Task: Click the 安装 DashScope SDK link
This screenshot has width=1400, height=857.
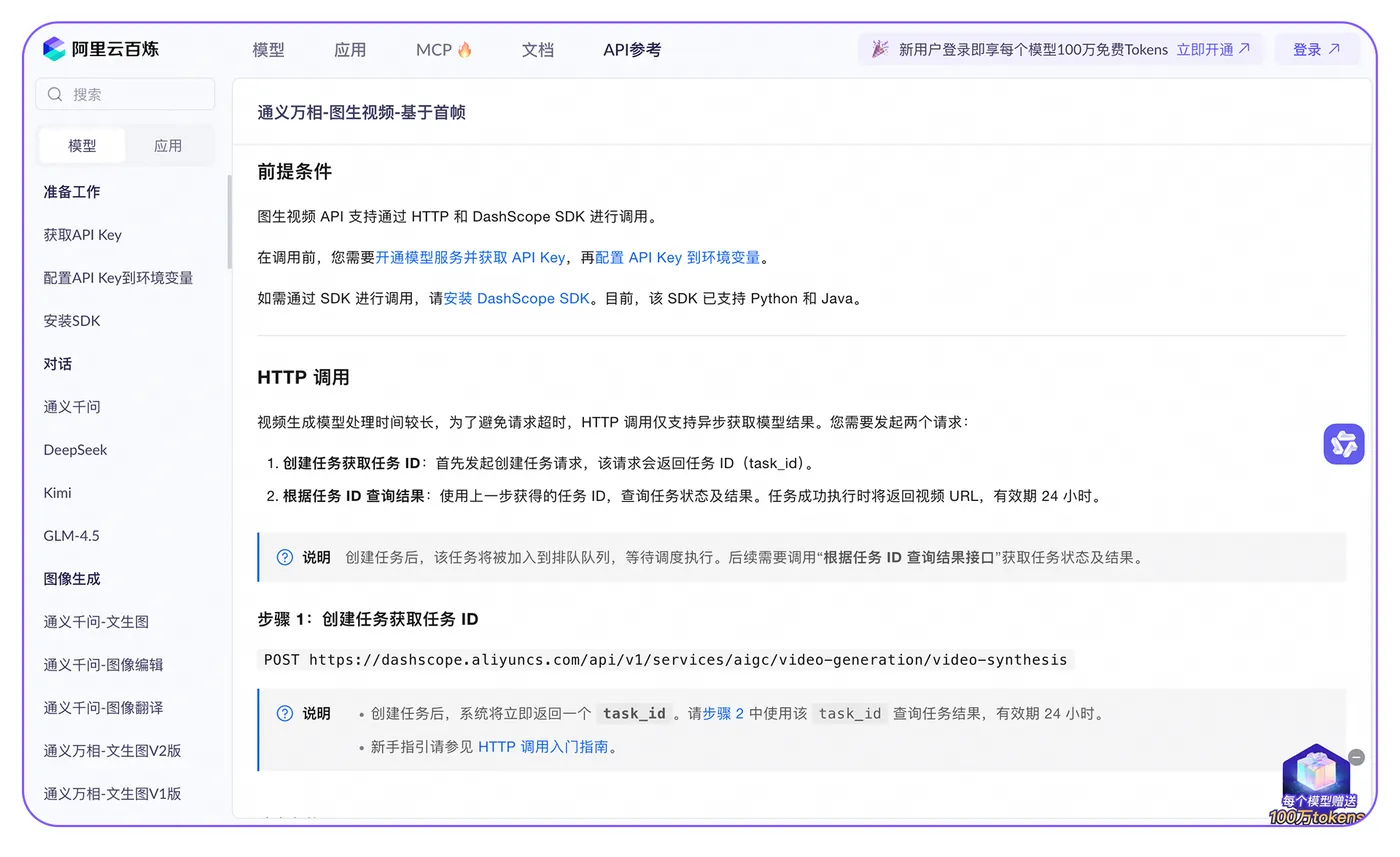Action: click(x=516, y=298)
